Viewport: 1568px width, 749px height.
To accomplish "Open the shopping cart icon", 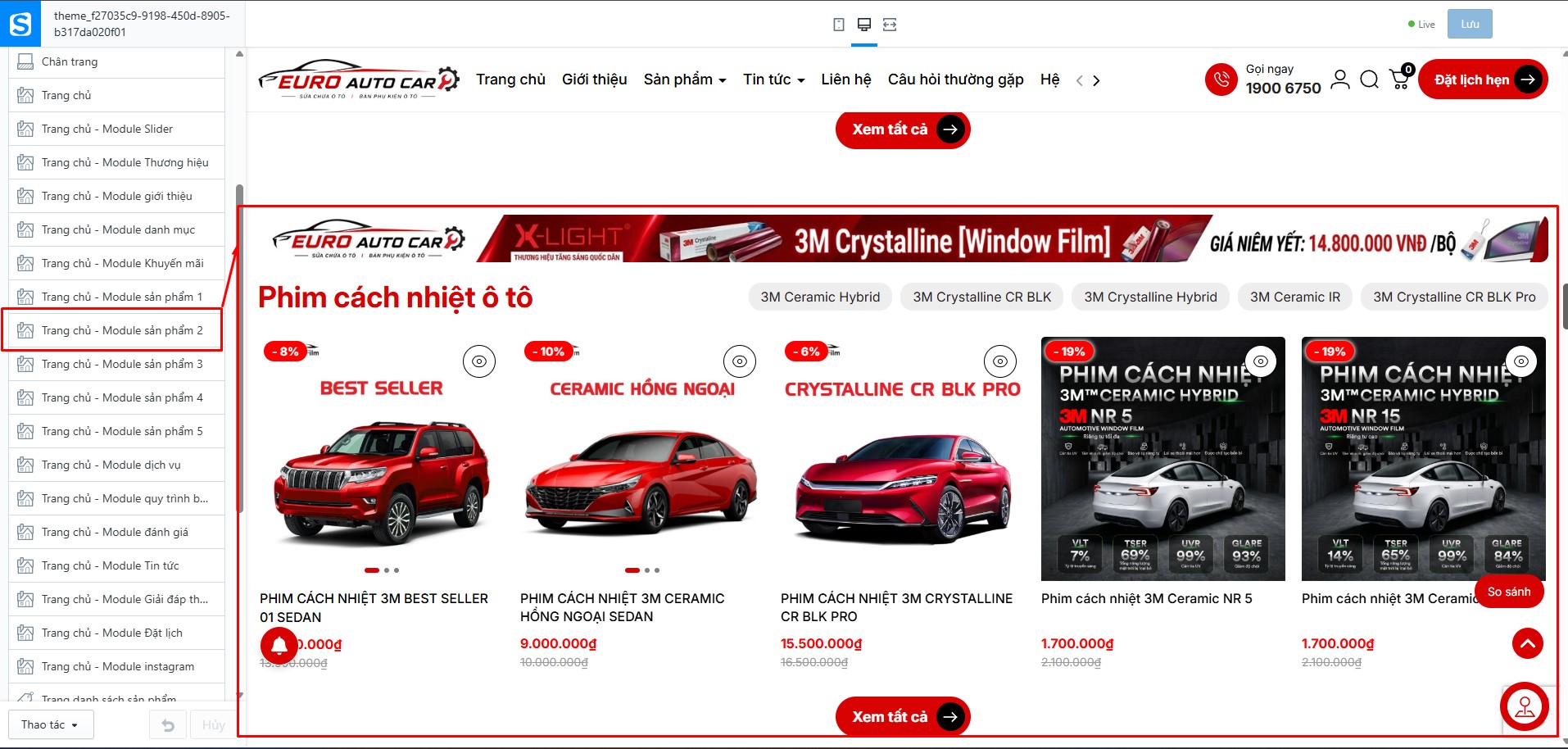I will [x=1400, y=79].
